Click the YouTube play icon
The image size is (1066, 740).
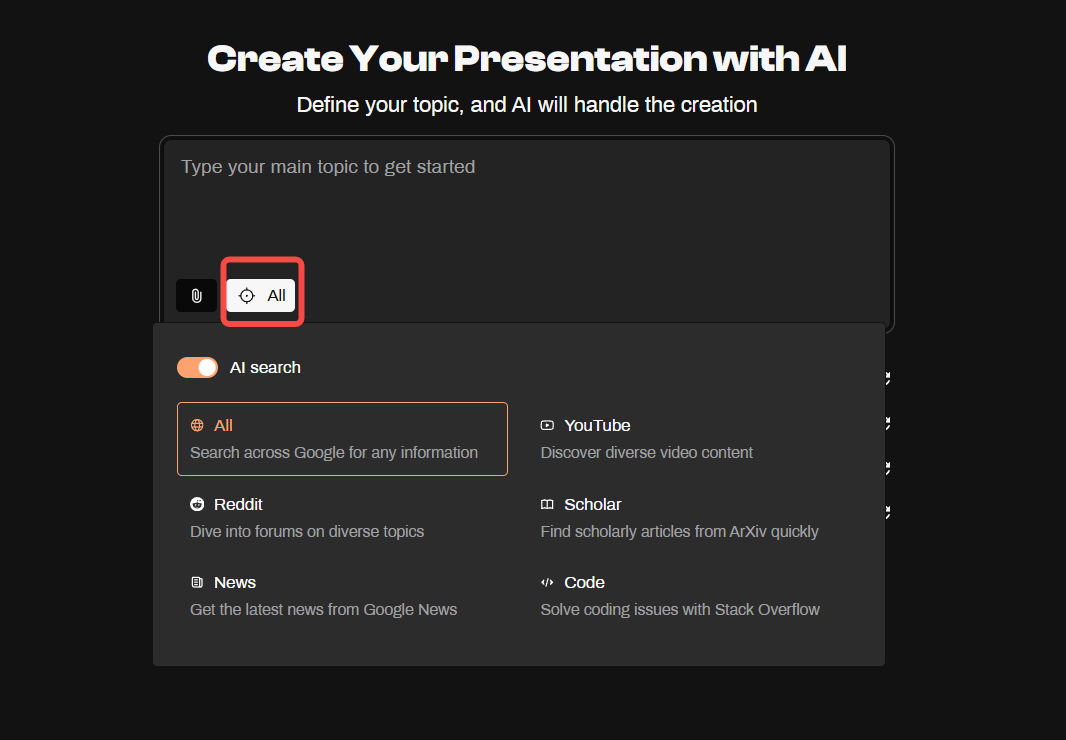pyautogui.click(x=547, y=425)
